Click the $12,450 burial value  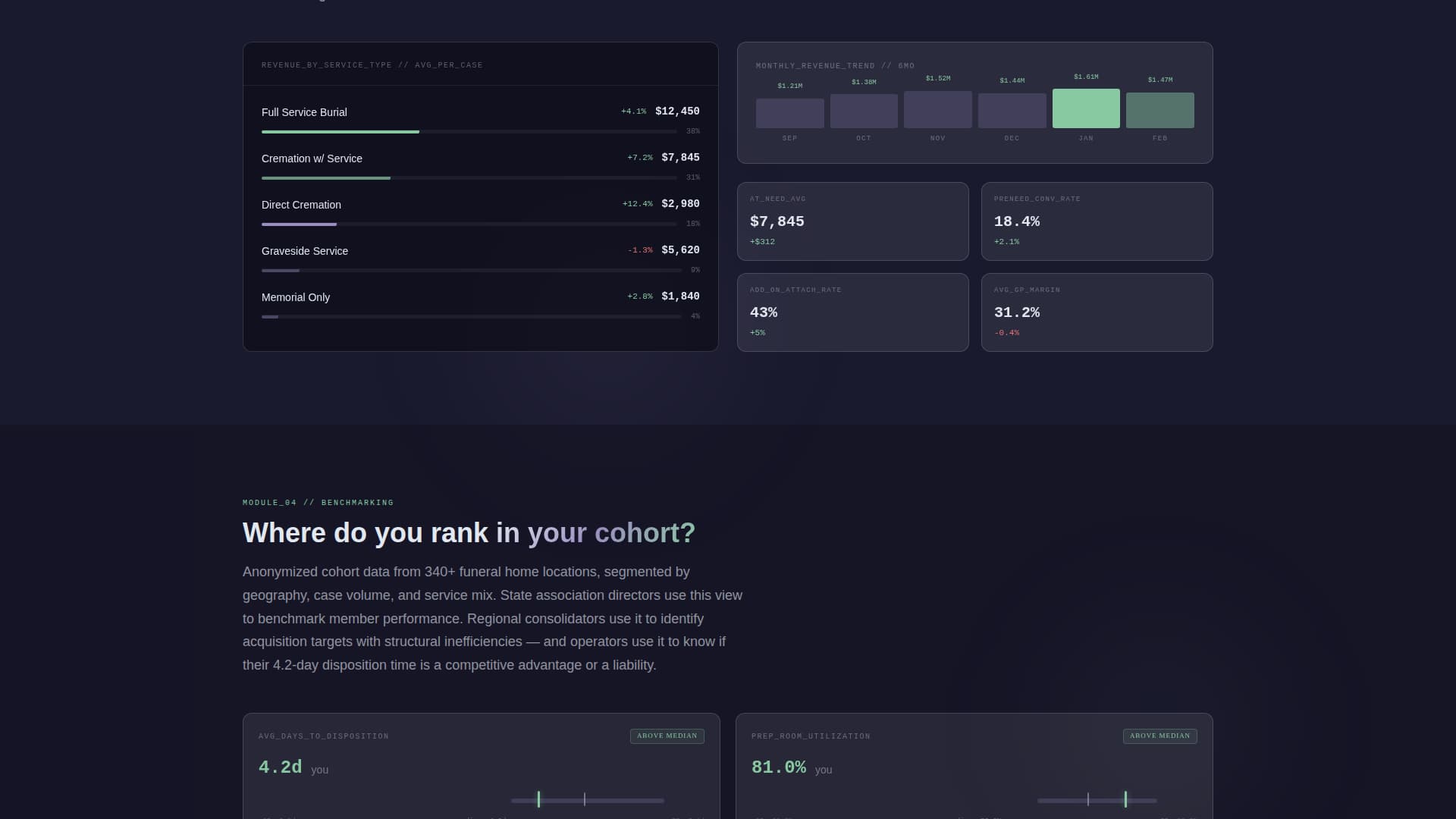(x=677, y=111)
